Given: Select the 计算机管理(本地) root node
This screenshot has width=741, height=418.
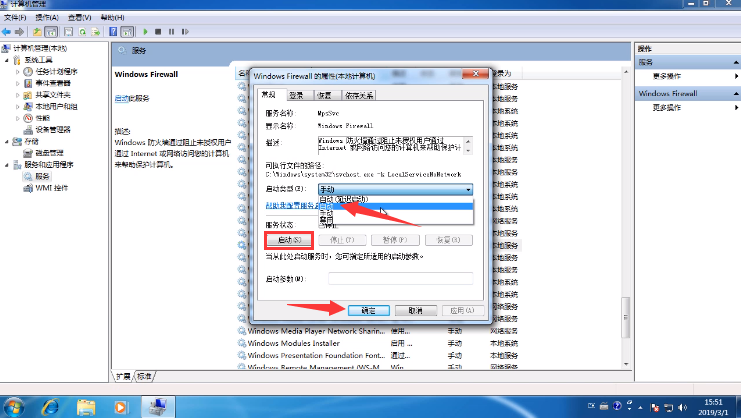Looking at the screenshot, I should (x=40, y=48).
